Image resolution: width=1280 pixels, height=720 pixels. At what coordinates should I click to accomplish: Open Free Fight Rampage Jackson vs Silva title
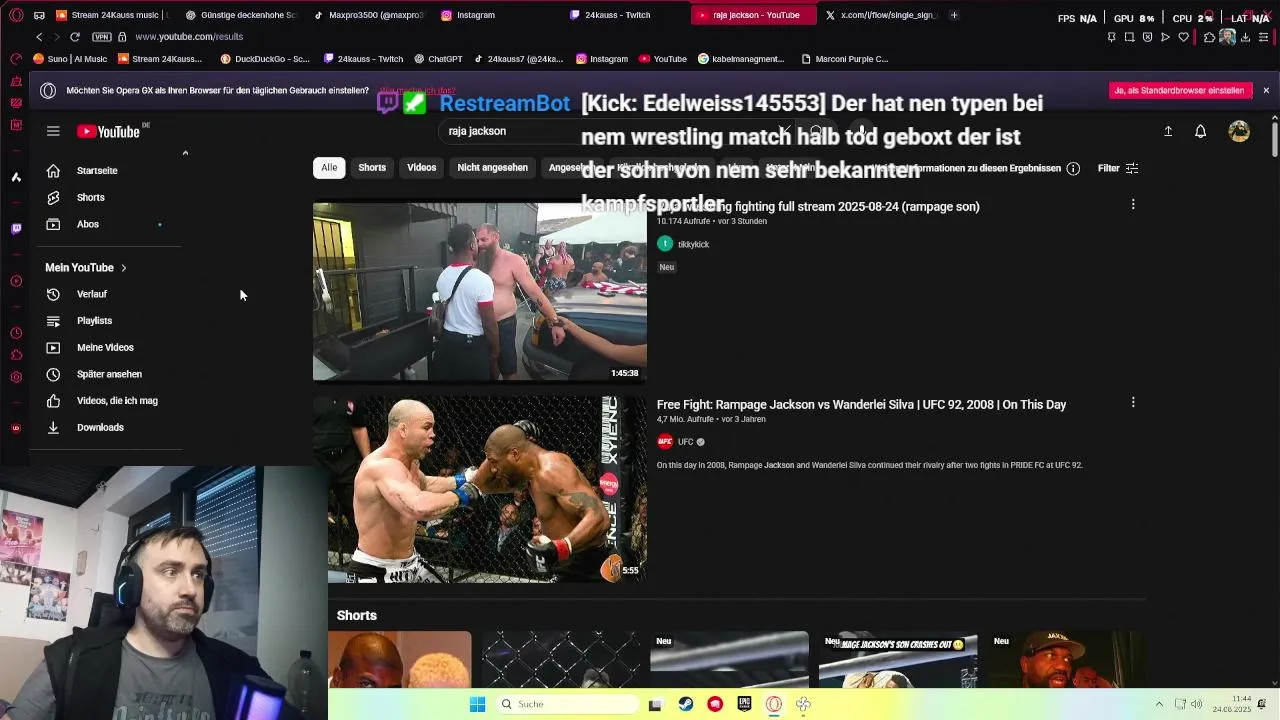861,405
